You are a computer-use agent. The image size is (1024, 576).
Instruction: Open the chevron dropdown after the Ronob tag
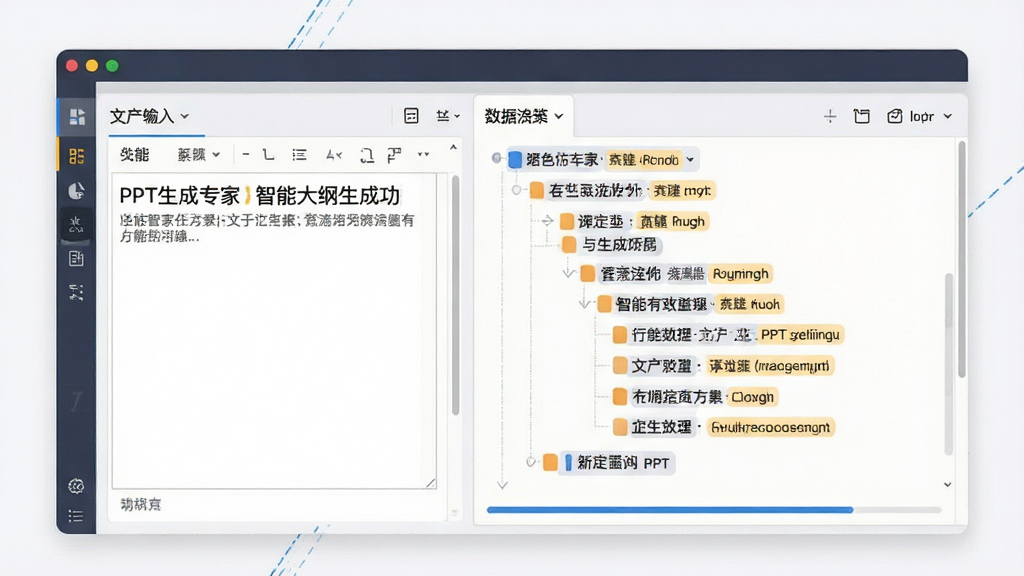pos(690,159)
